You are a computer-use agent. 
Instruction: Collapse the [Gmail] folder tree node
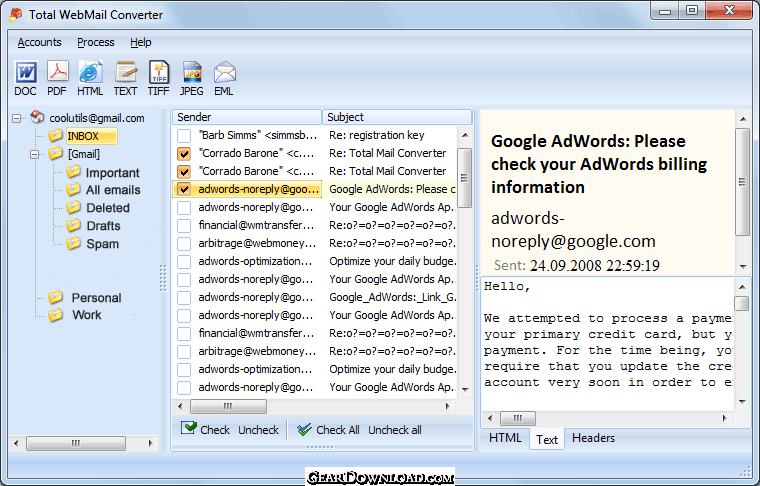(34, 155)
